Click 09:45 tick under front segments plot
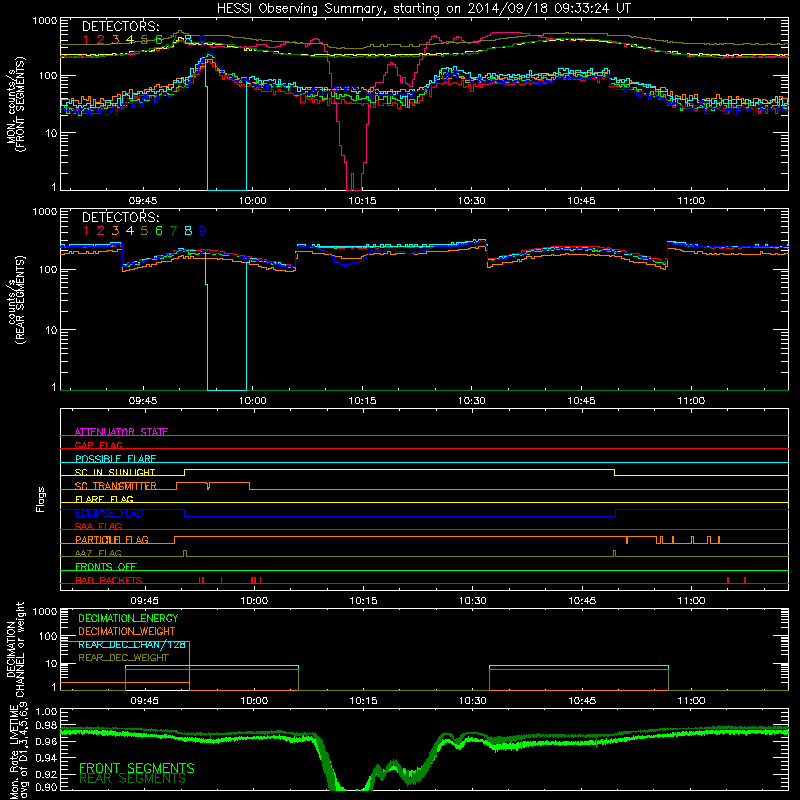The image size is (800, 800). point(143,201)
